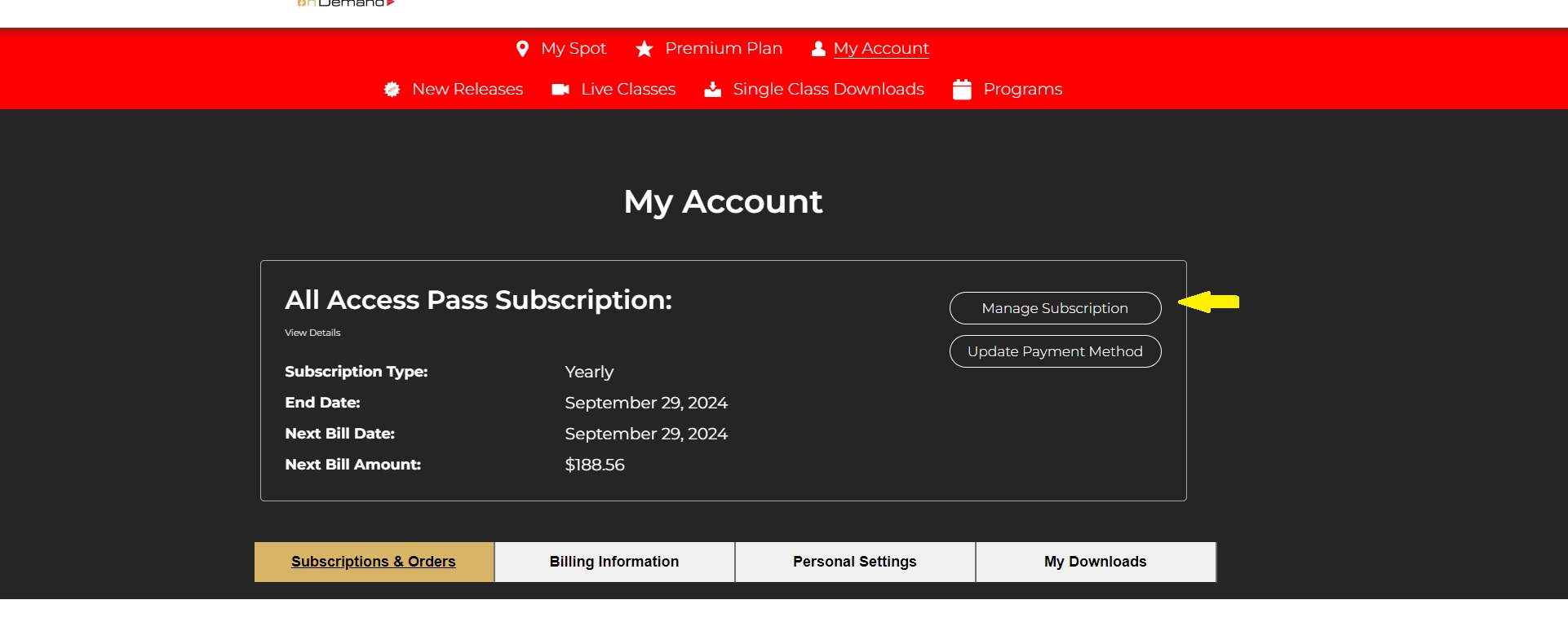Open the My Spot nav link

coord(574,49)
